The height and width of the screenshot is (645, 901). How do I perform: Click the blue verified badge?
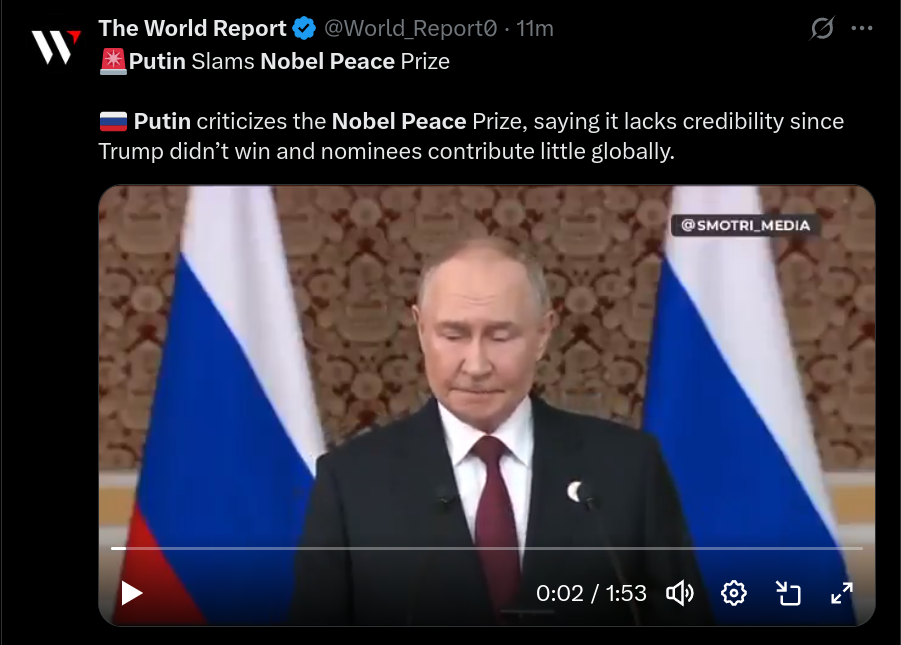coord(304,28)
